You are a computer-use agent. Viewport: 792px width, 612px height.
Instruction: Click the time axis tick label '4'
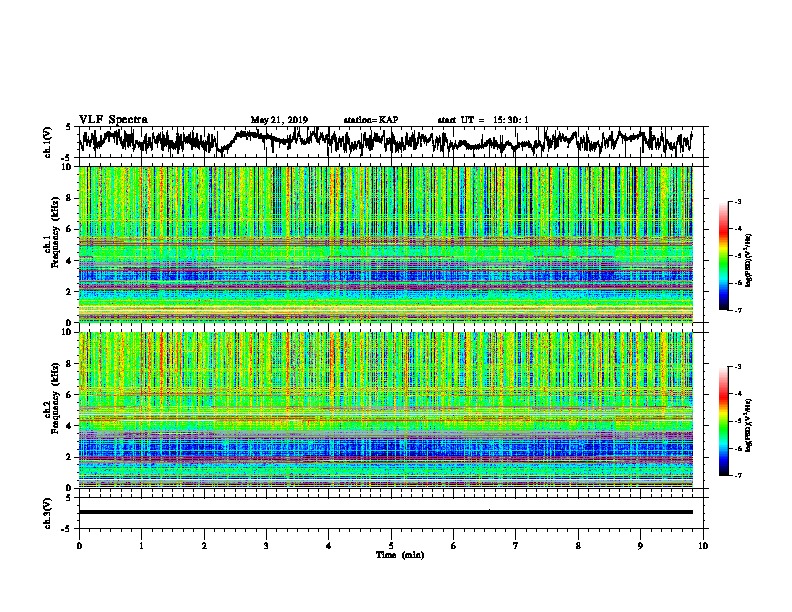(329, 546)
